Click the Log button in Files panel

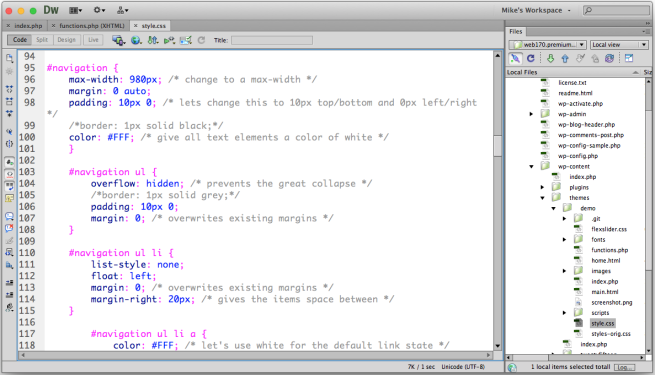(624, 367)
